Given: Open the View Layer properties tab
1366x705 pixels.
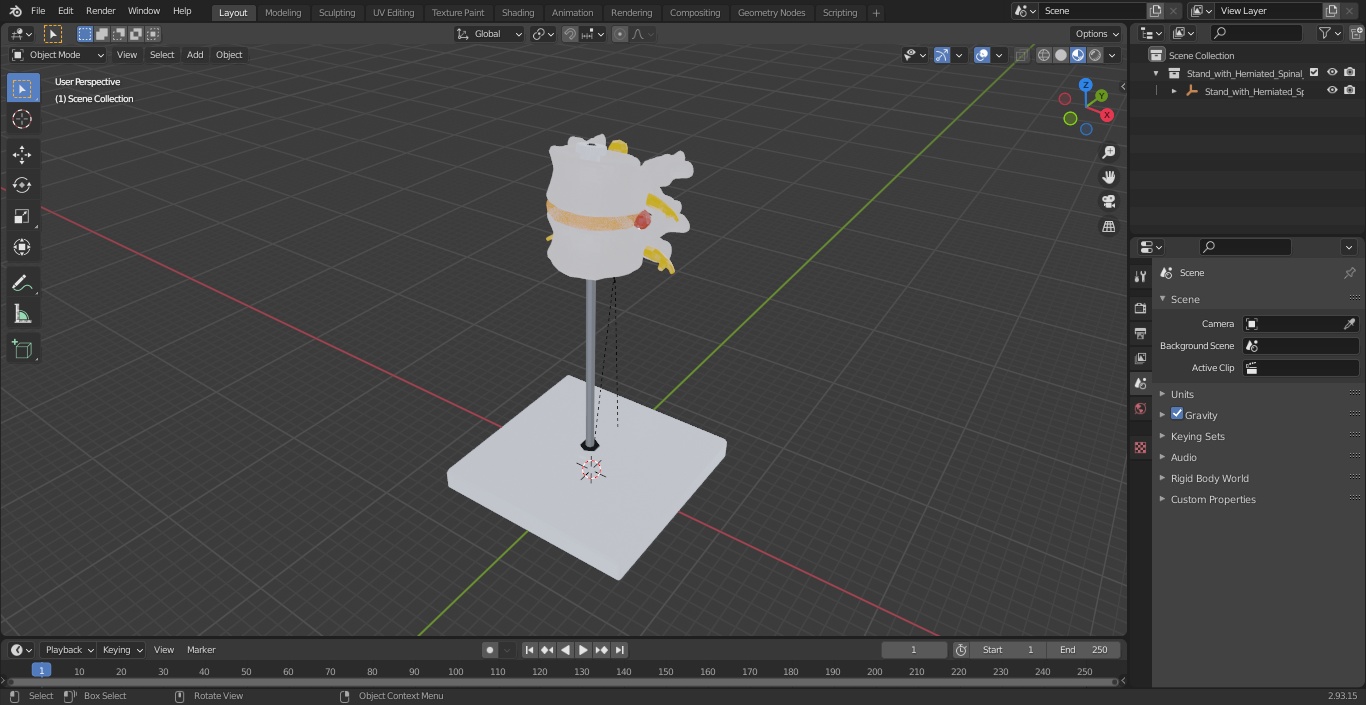Looking at the screenshot, I should click(1140, 358).
